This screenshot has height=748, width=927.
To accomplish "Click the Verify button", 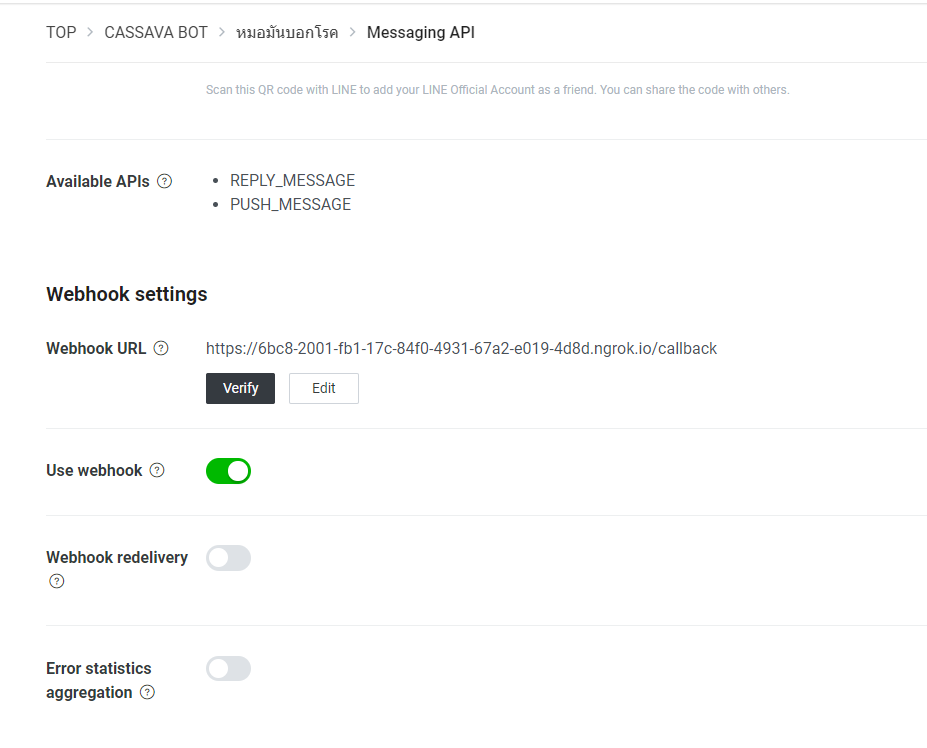I will (240, 388).
